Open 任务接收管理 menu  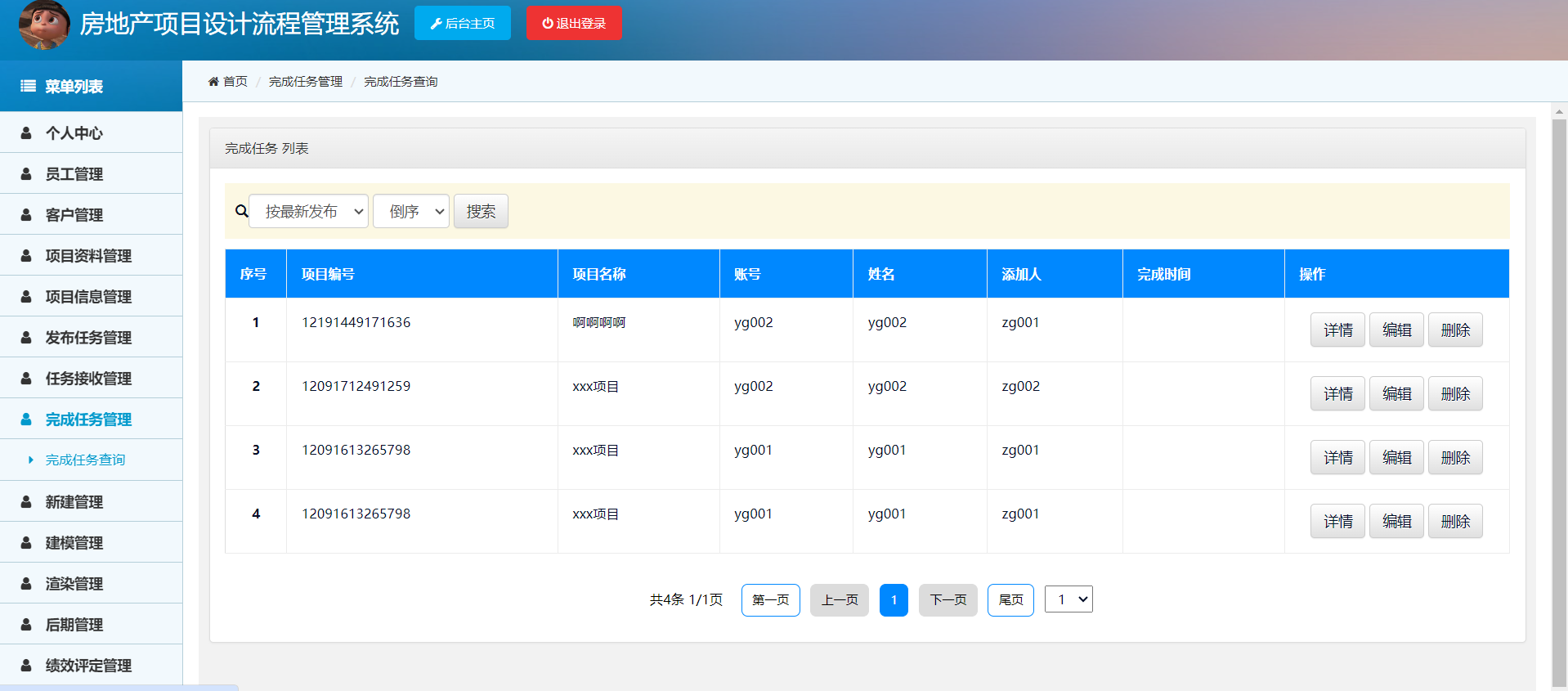(x=91, y=378)
